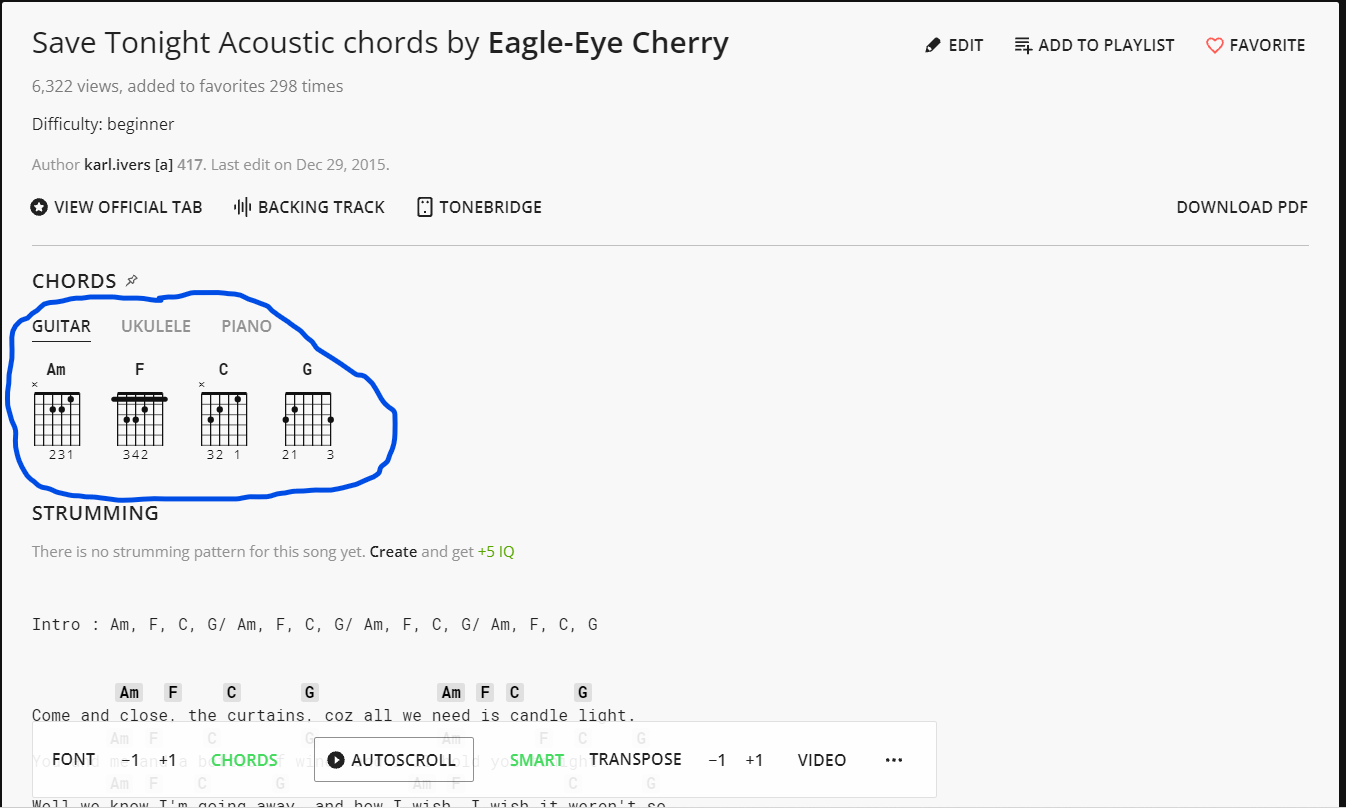The width and height of the screenshot is (1346, 808).
Task: Click the star icon for View Official Tab
Action: 40,207
